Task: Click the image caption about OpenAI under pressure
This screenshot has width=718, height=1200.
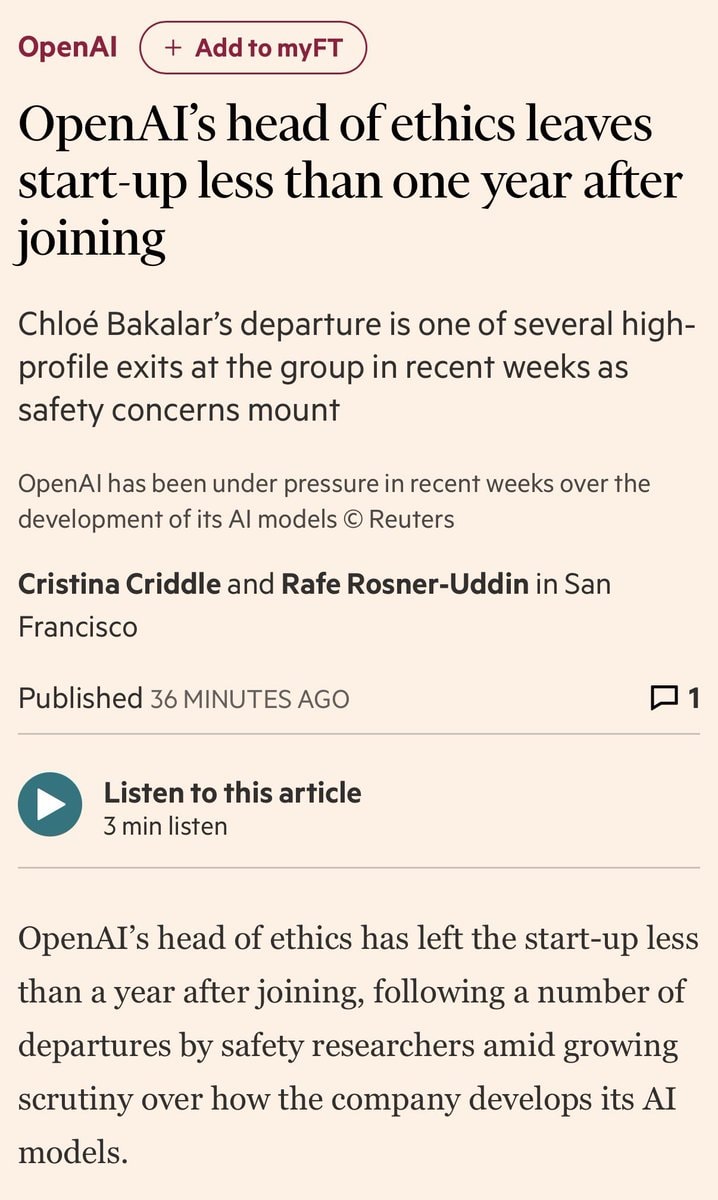Action: click(x=334, y=501)
